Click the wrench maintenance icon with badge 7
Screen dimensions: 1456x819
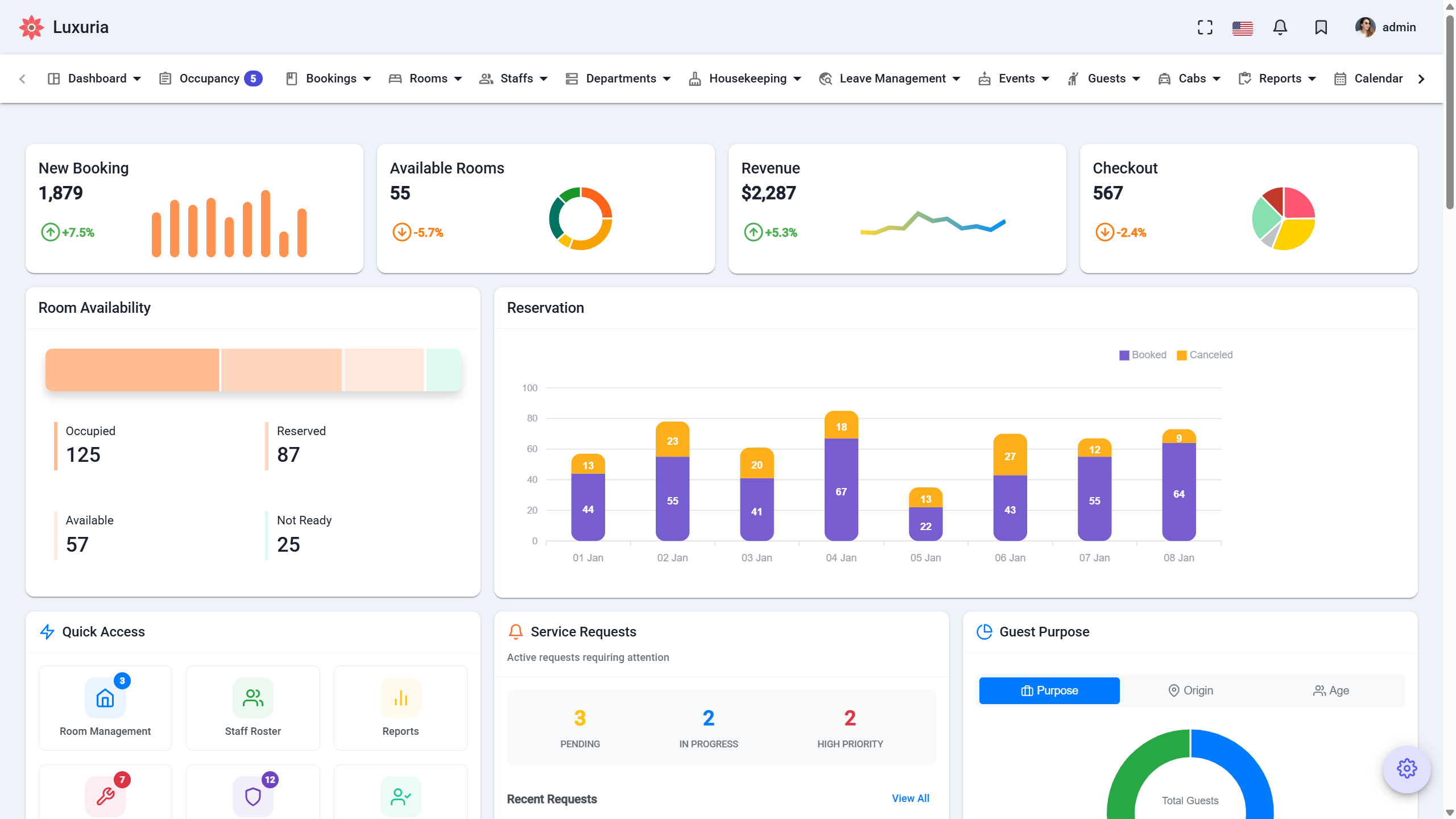click(105, 796)
